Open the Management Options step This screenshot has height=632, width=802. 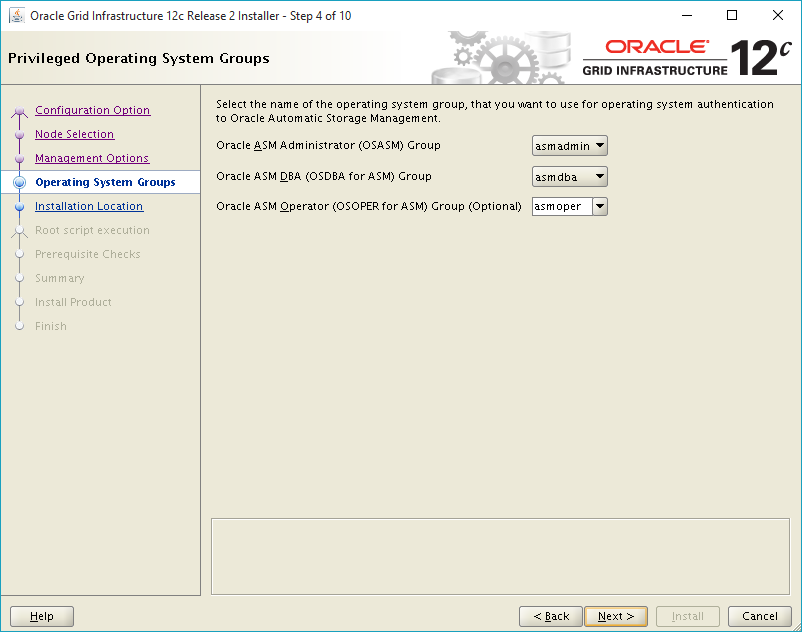pyautogui.click(x=92, y=159)
